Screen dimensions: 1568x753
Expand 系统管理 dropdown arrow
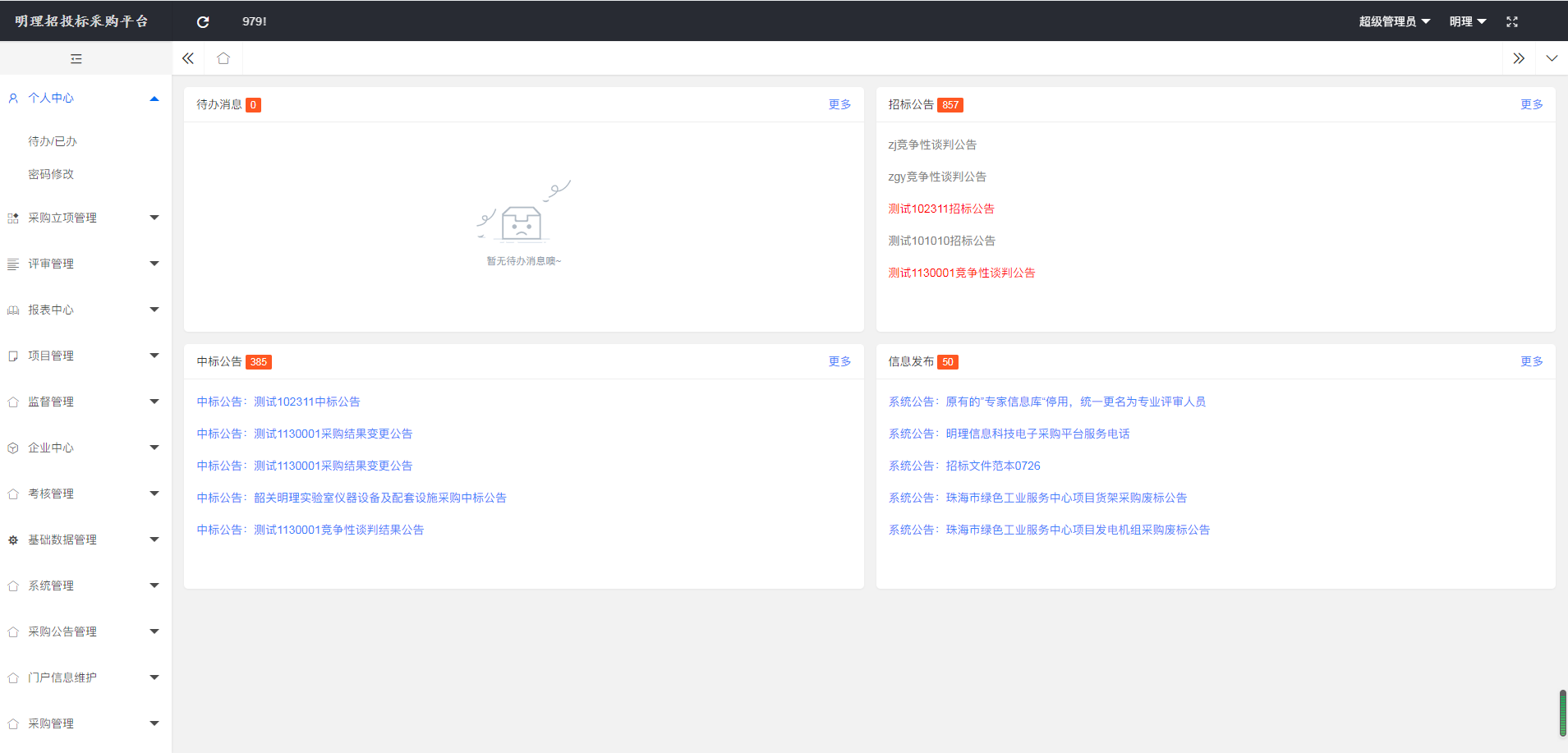[x=154, y=585]
